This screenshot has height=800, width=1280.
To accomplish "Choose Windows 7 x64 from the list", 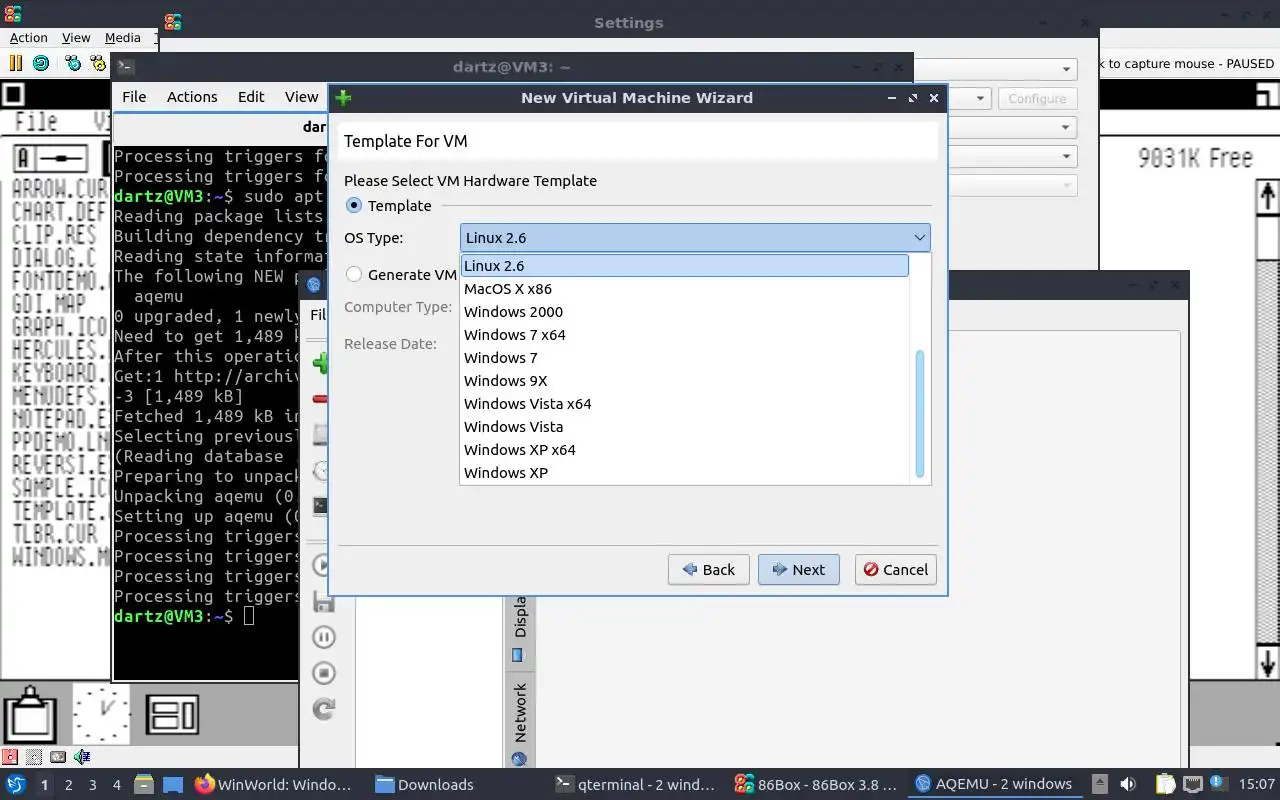I will (685, 335).
